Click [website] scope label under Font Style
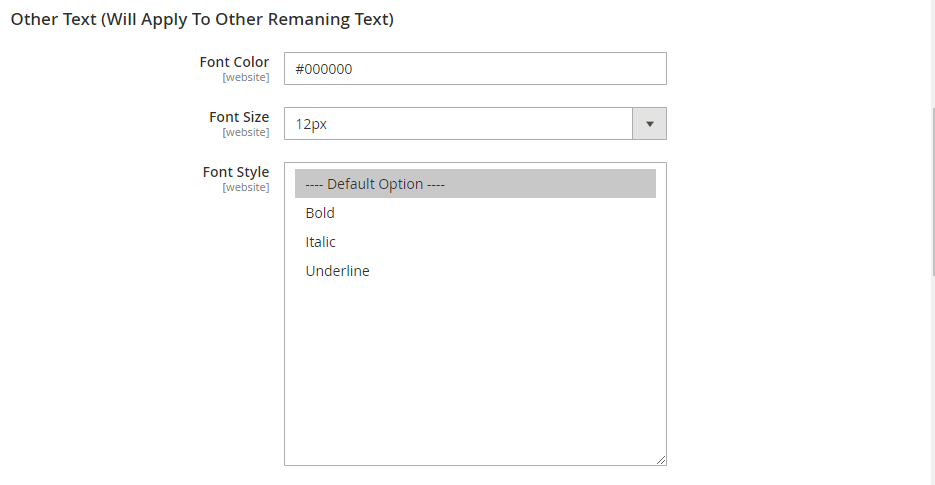 (x=246, y=187)
